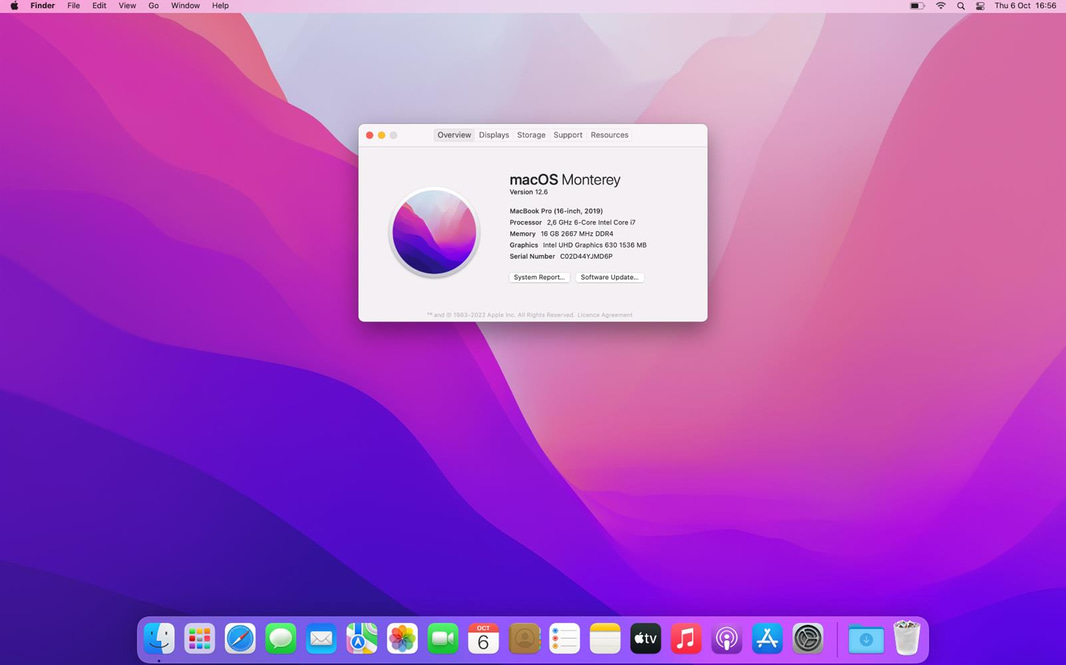This screenshot has width=1066, height=665.
Task: Switch to the Support tab
Action: 568,135
